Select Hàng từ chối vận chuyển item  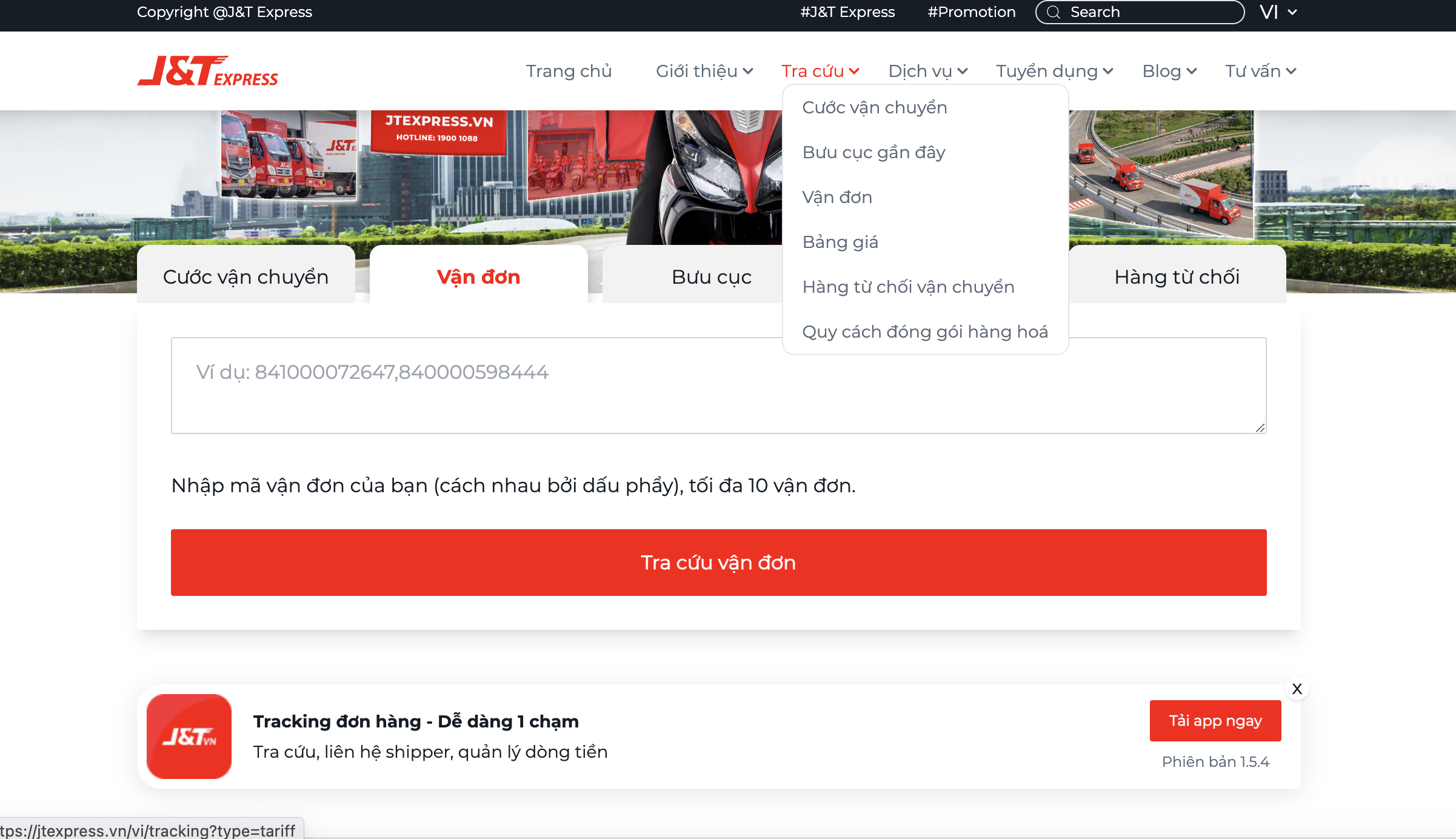(x=908, y=287)
